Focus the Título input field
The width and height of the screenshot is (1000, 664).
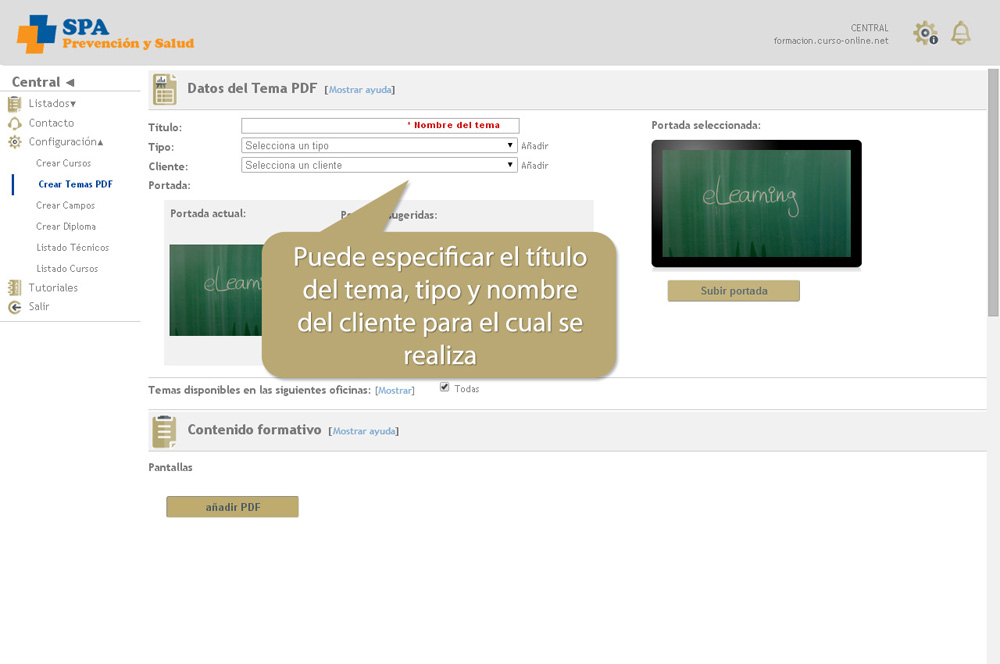[x=380, y=126]
